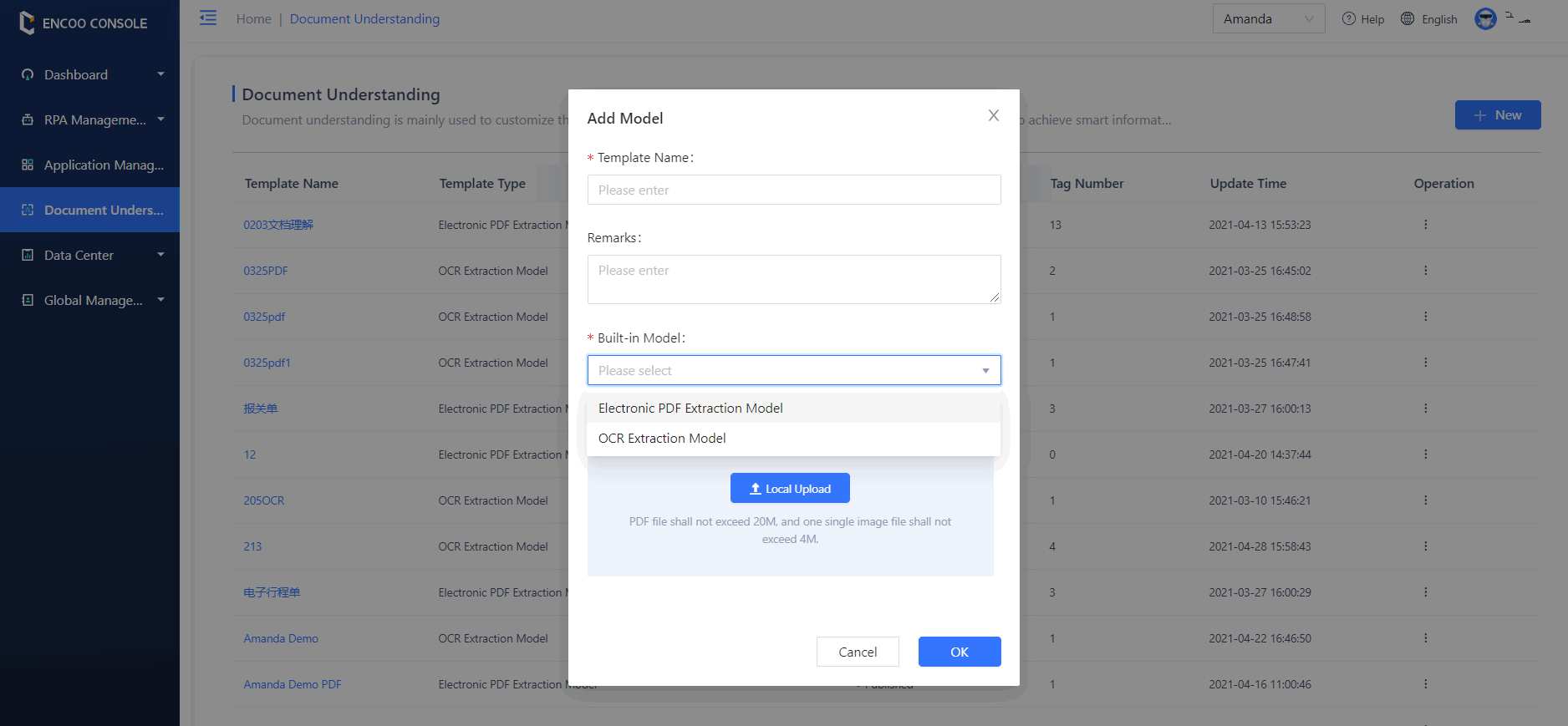Select Electronic PDF Extraction Model option
The image size is (1568, 726).
(x=794, y=408)
